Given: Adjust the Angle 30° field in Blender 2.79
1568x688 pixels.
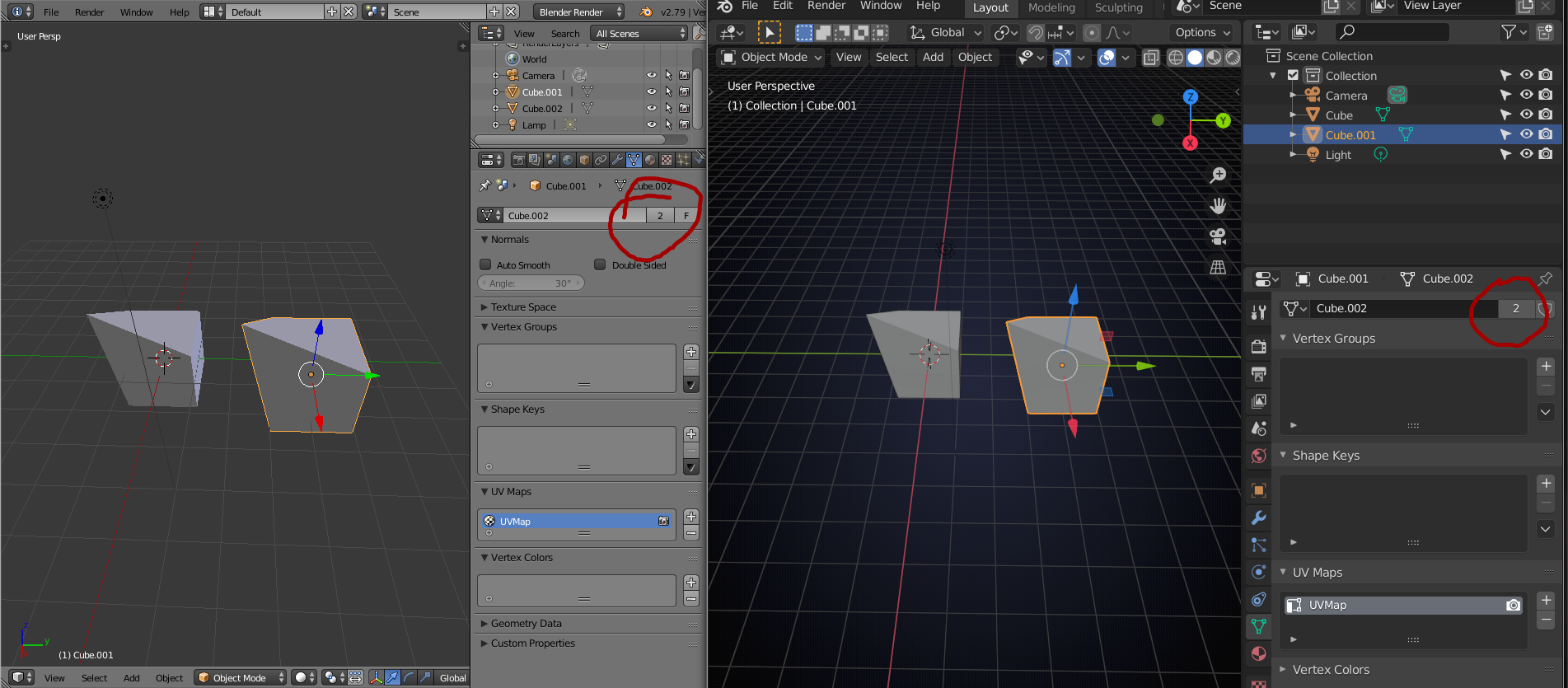Looking at the screenshot, I should click(x=531, y=283).
